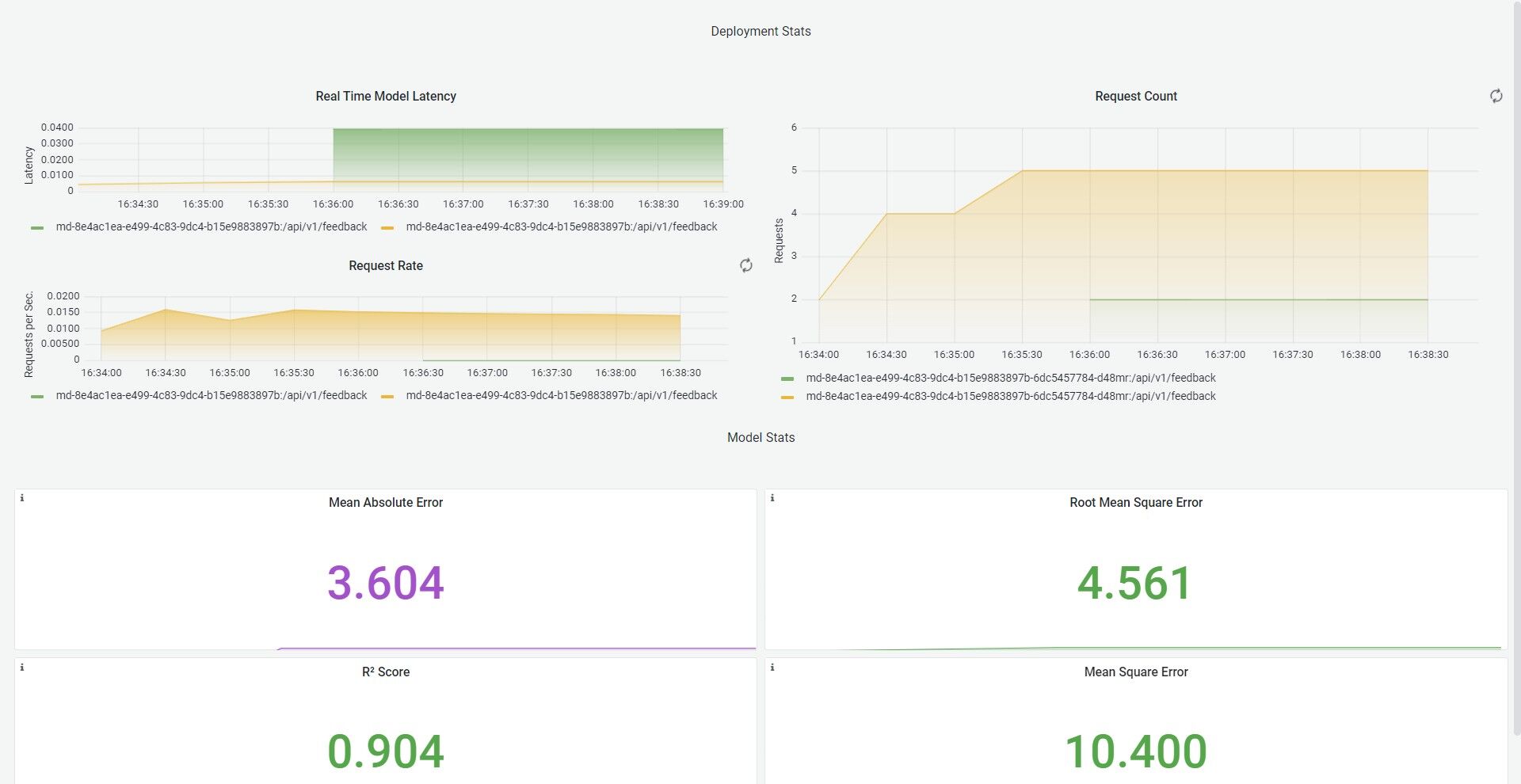Open info icon on R² Score panel
The width and height of the screenshot is (1521, 784).
[x=22, y=668]
